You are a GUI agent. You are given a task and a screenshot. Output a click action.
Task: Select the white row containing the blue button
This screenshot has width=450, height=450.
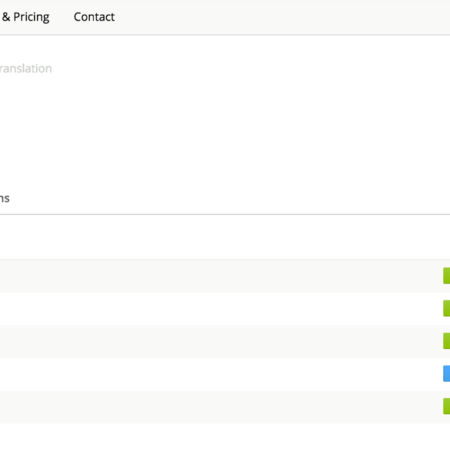coord(225,374)
